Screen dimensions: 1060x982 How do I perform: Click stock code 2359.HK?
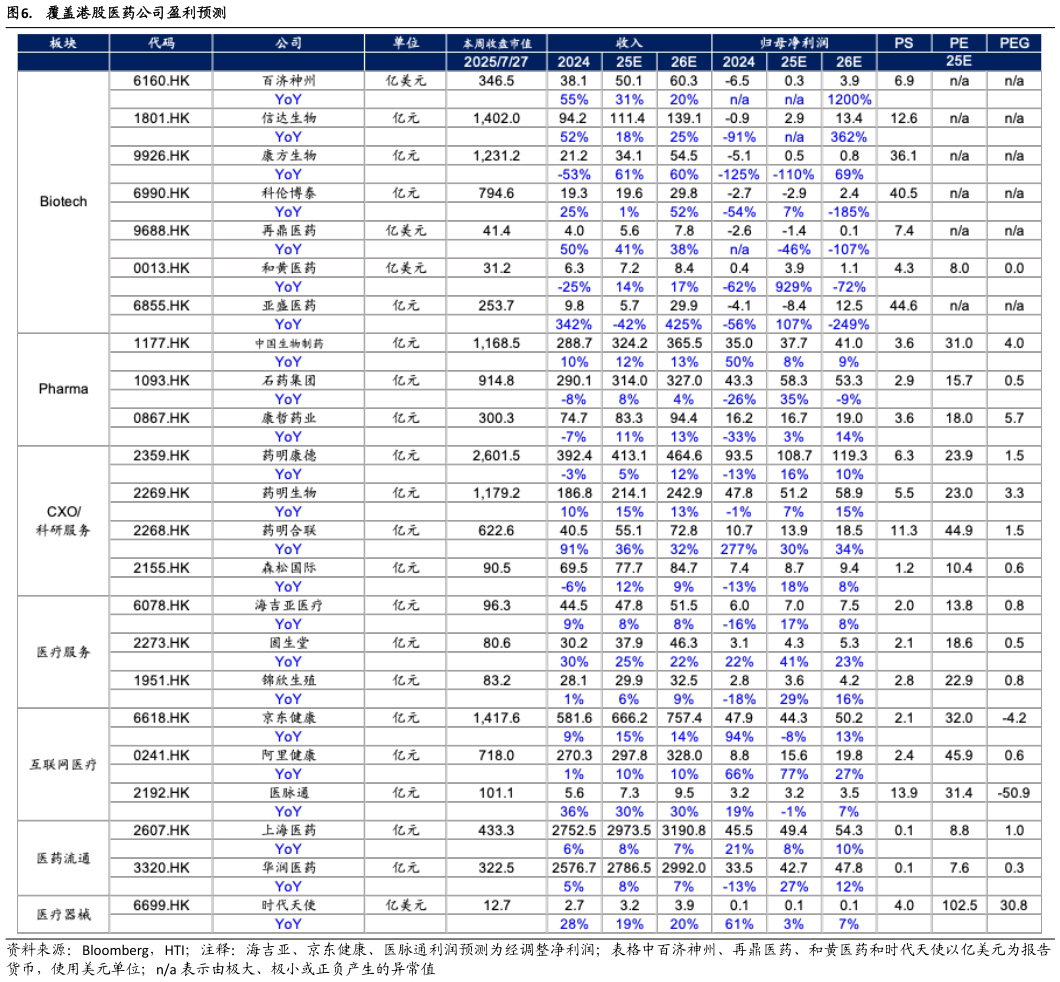161,456
